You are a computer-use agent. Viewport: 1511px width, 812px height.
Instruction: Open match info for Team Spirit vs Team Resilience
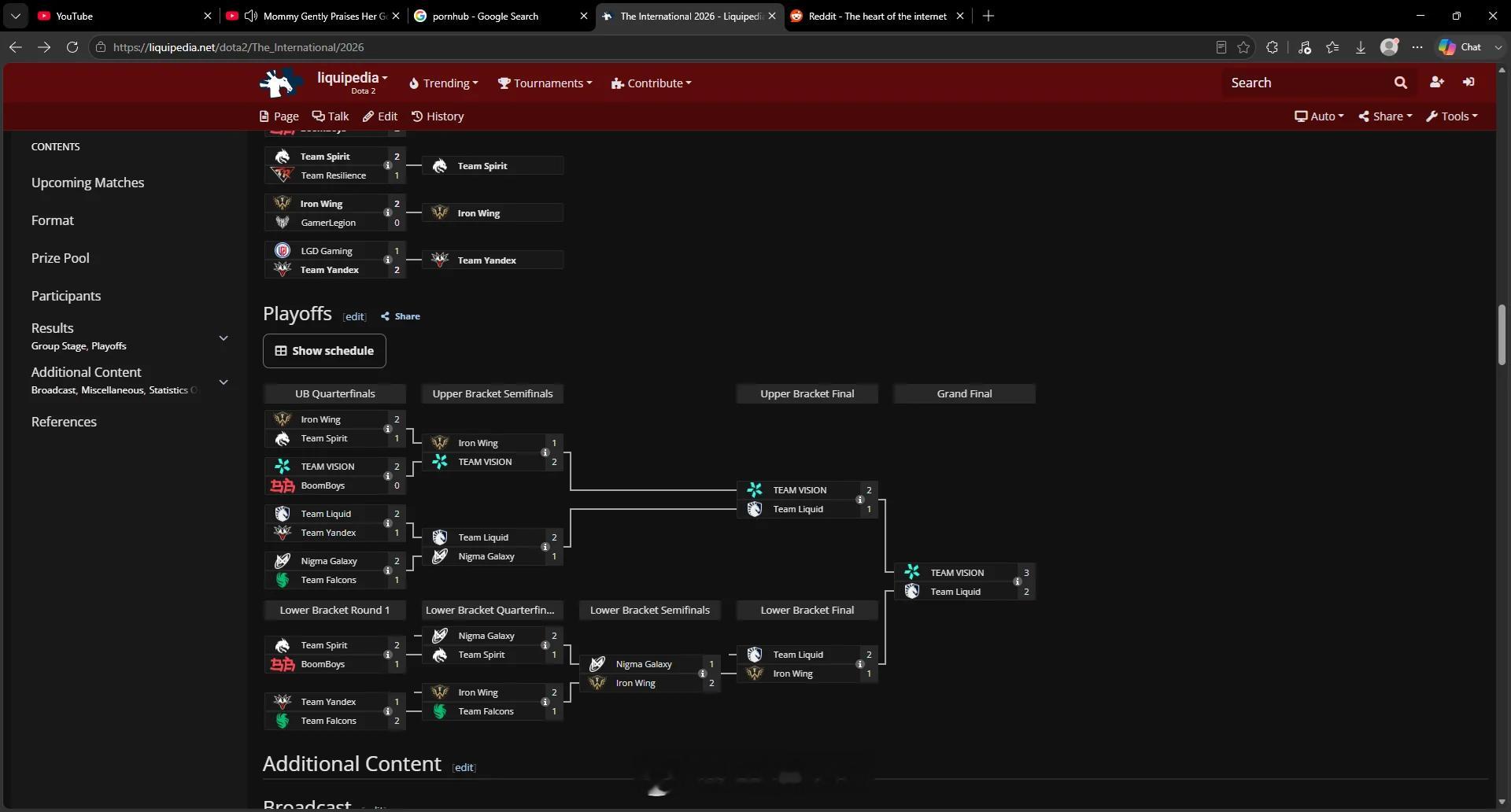pyautogui.click(x=387, y=166)
